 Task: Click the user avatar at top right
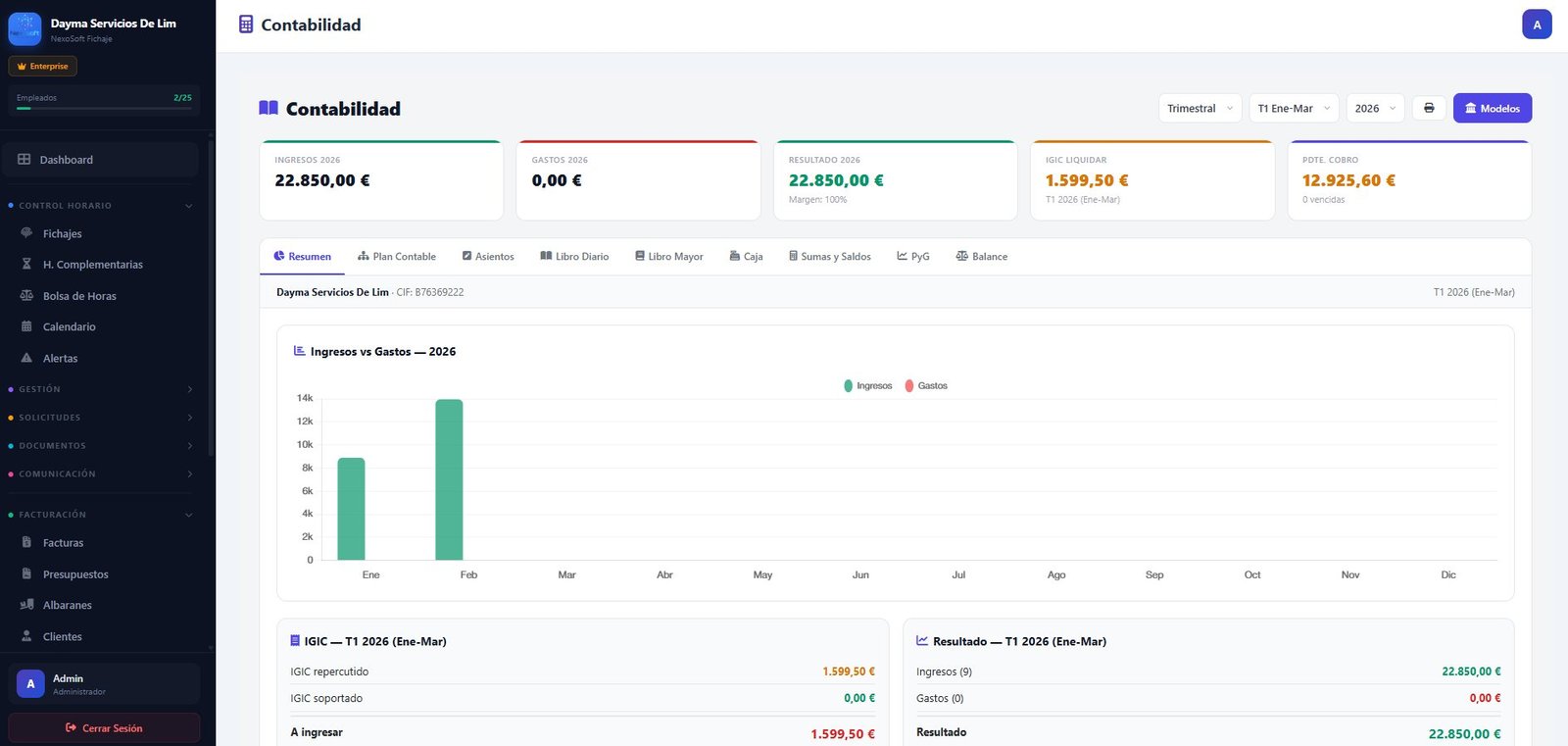click(1536, 25)
